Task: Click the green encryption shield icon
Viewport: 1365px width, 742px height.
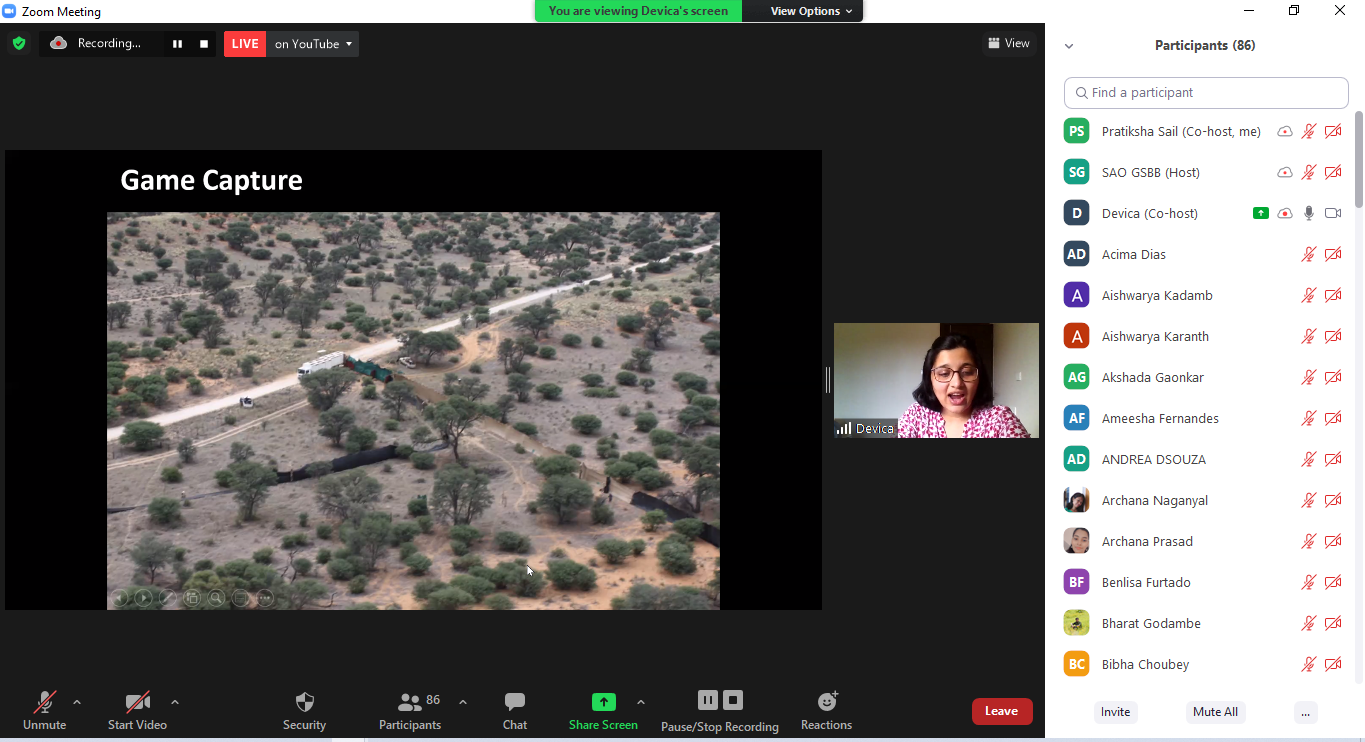Action: coord(19,43)
